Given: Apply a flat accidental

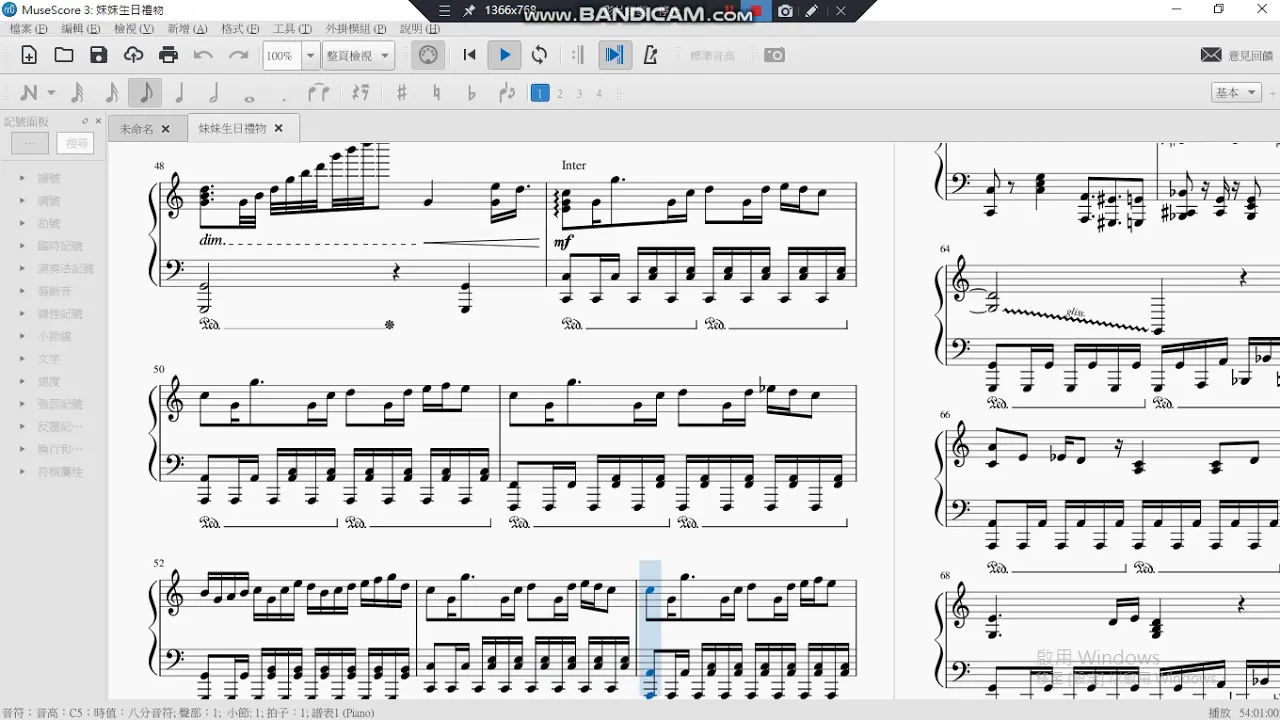Looking at the screenshot, I should click(x=471, y=93).
